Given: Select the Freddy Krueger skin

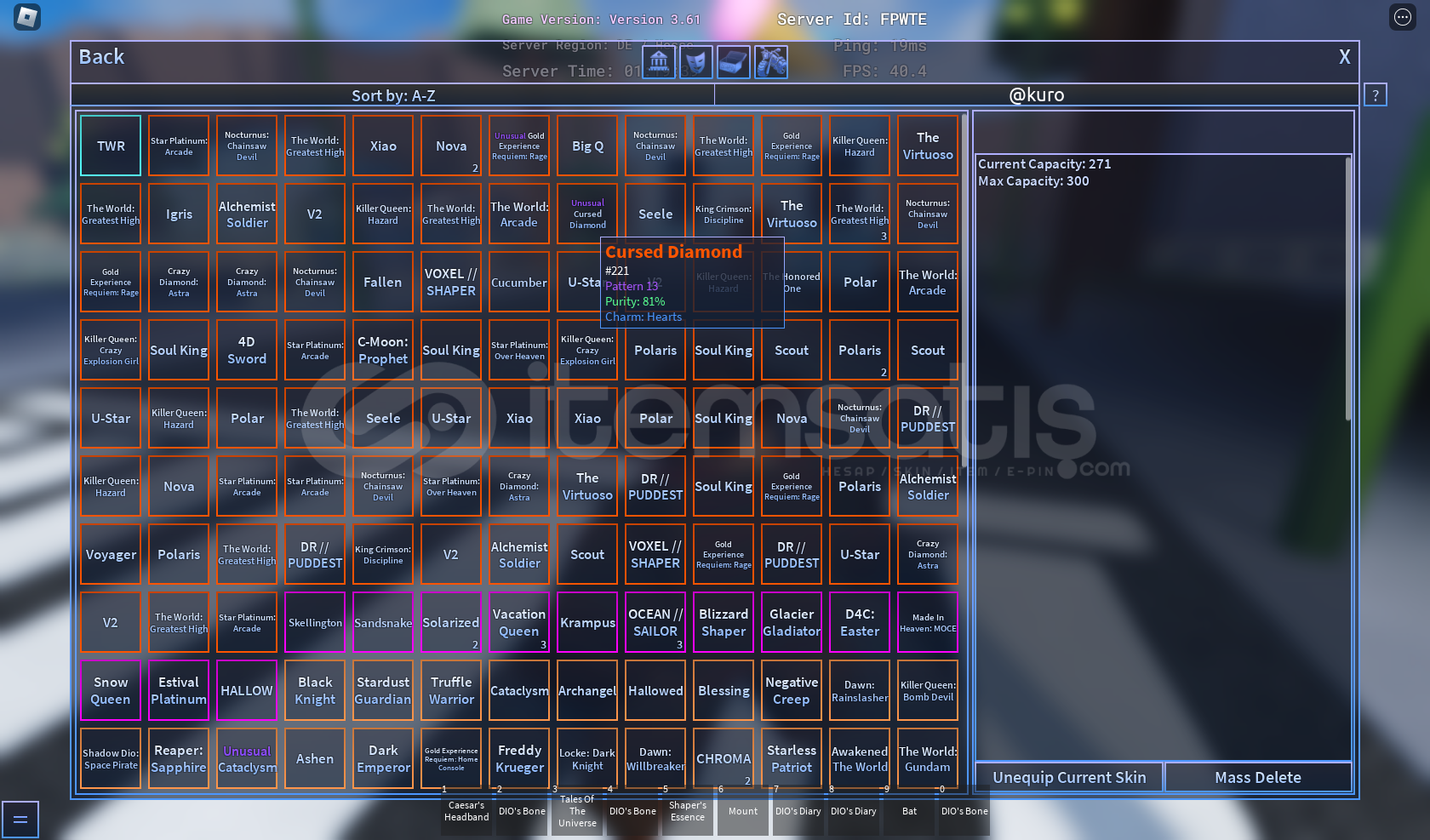Looking at the screenshot, I should [x=519, y=758].
